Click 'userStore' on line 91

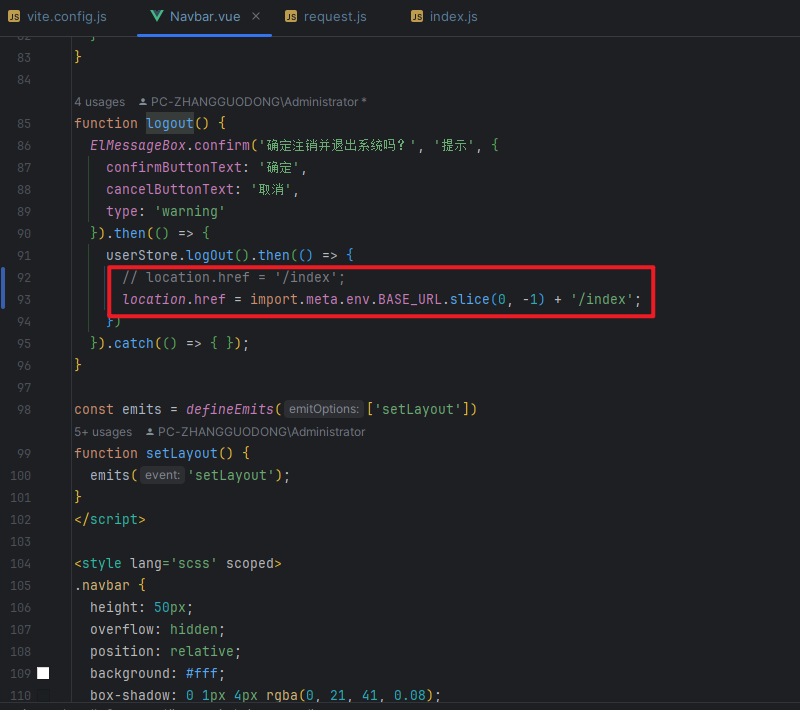(x=142, y=255)
